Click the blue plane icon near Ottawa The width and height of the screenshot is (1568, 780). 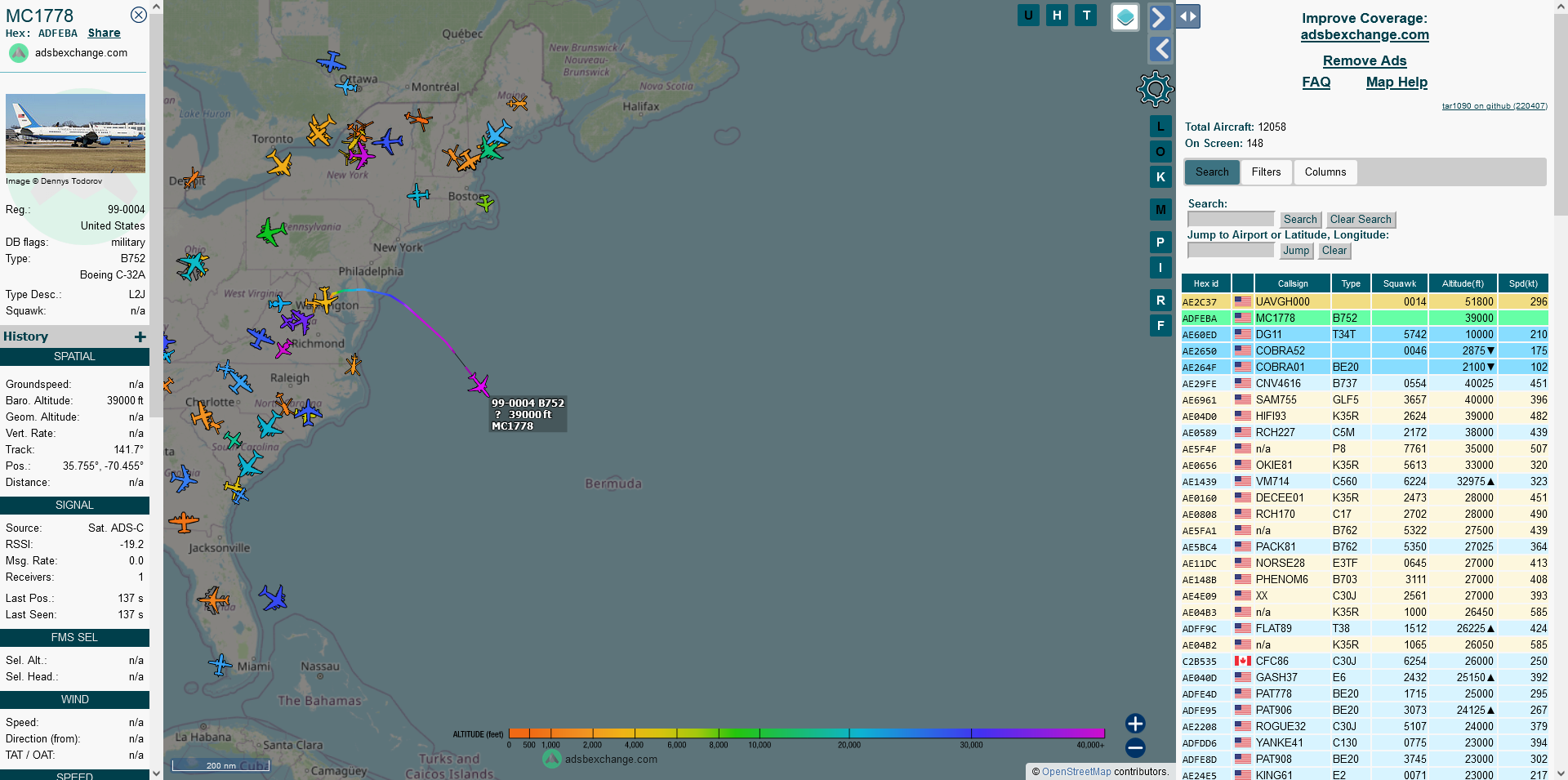click(331, 62)
